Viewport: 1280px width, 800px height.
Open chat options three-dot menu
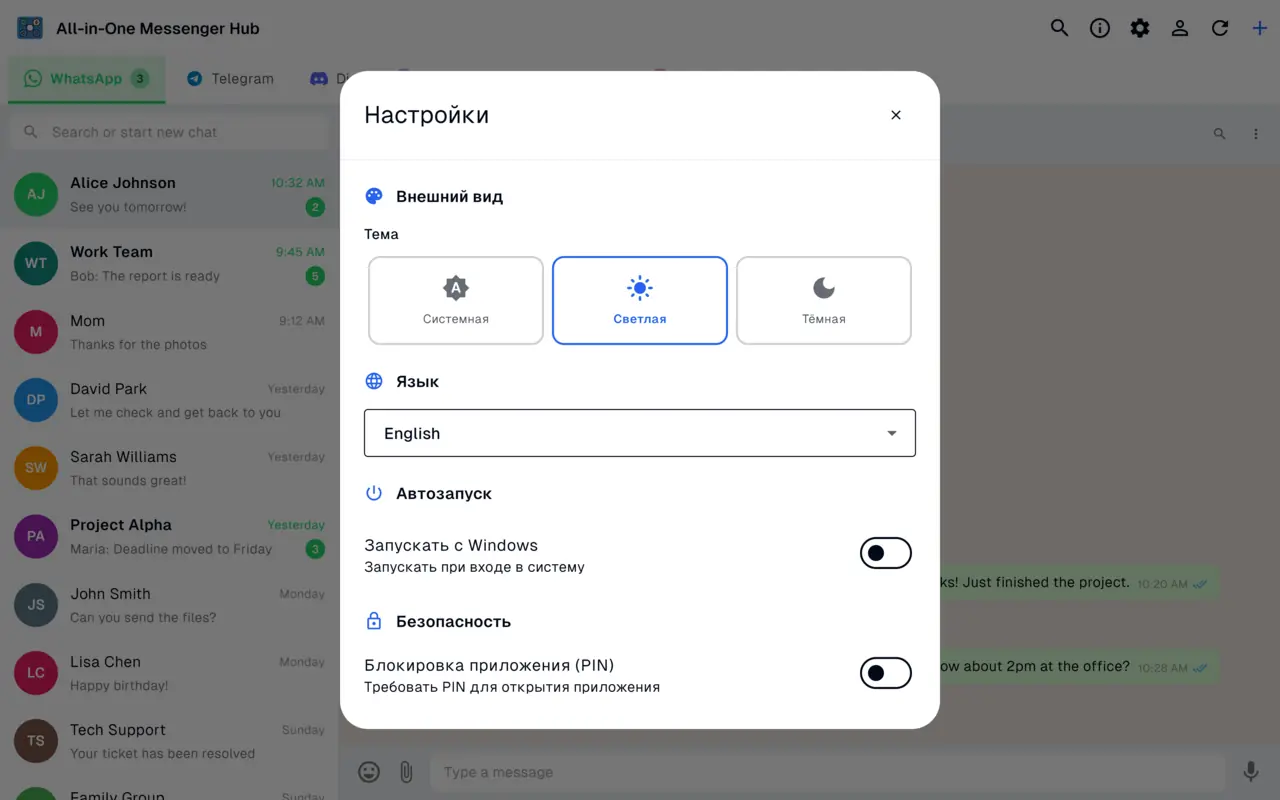coord(1256,134)
